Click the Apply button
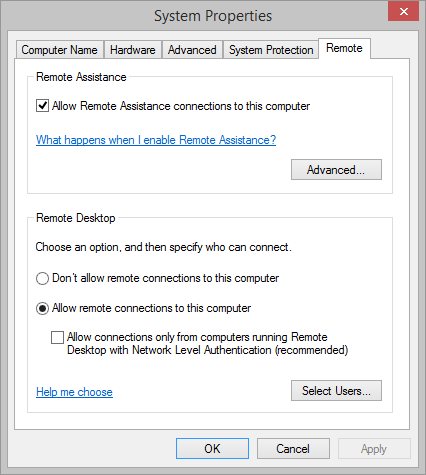Viewport: 426px width, 475px height. pyautogui.click(x=374, y=449)
